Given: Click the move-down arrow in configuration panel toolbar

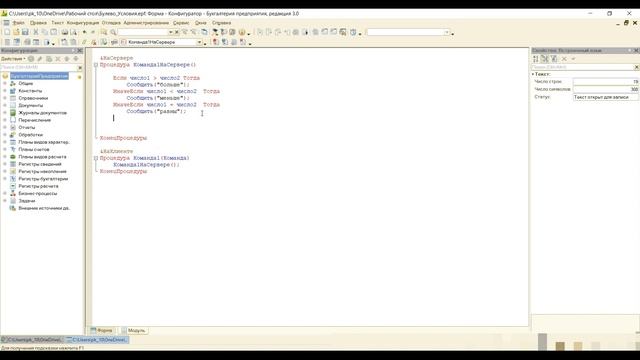Looking at the screenshot, I should click(x=76, y=59).
